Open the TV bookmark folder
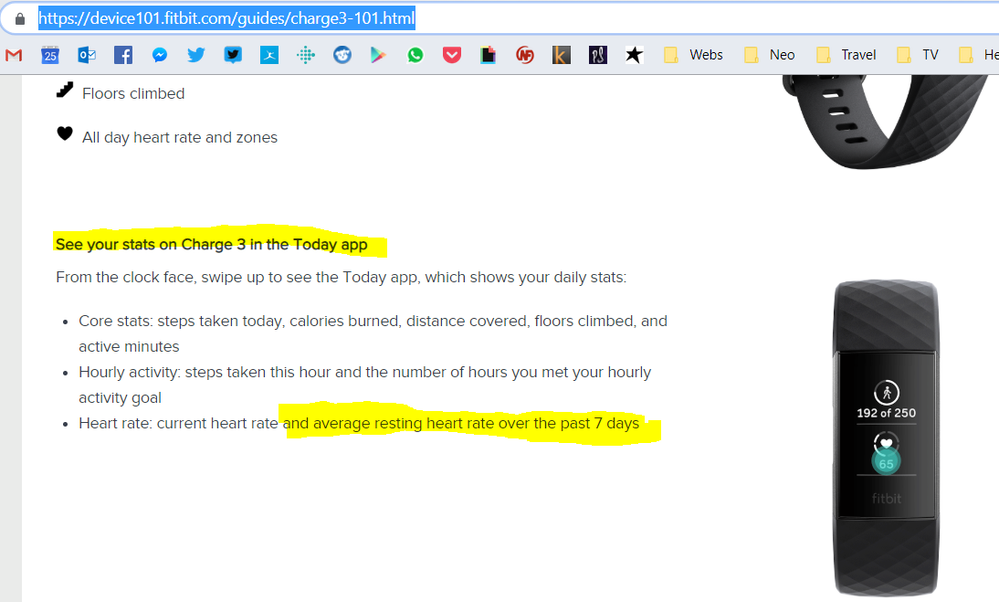 pyautogui.click(x=918, y=55)
